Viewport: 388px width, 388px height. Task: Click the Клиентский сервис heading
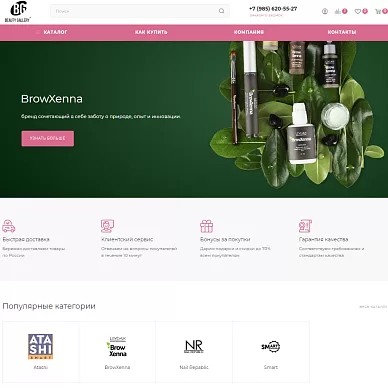127,239
